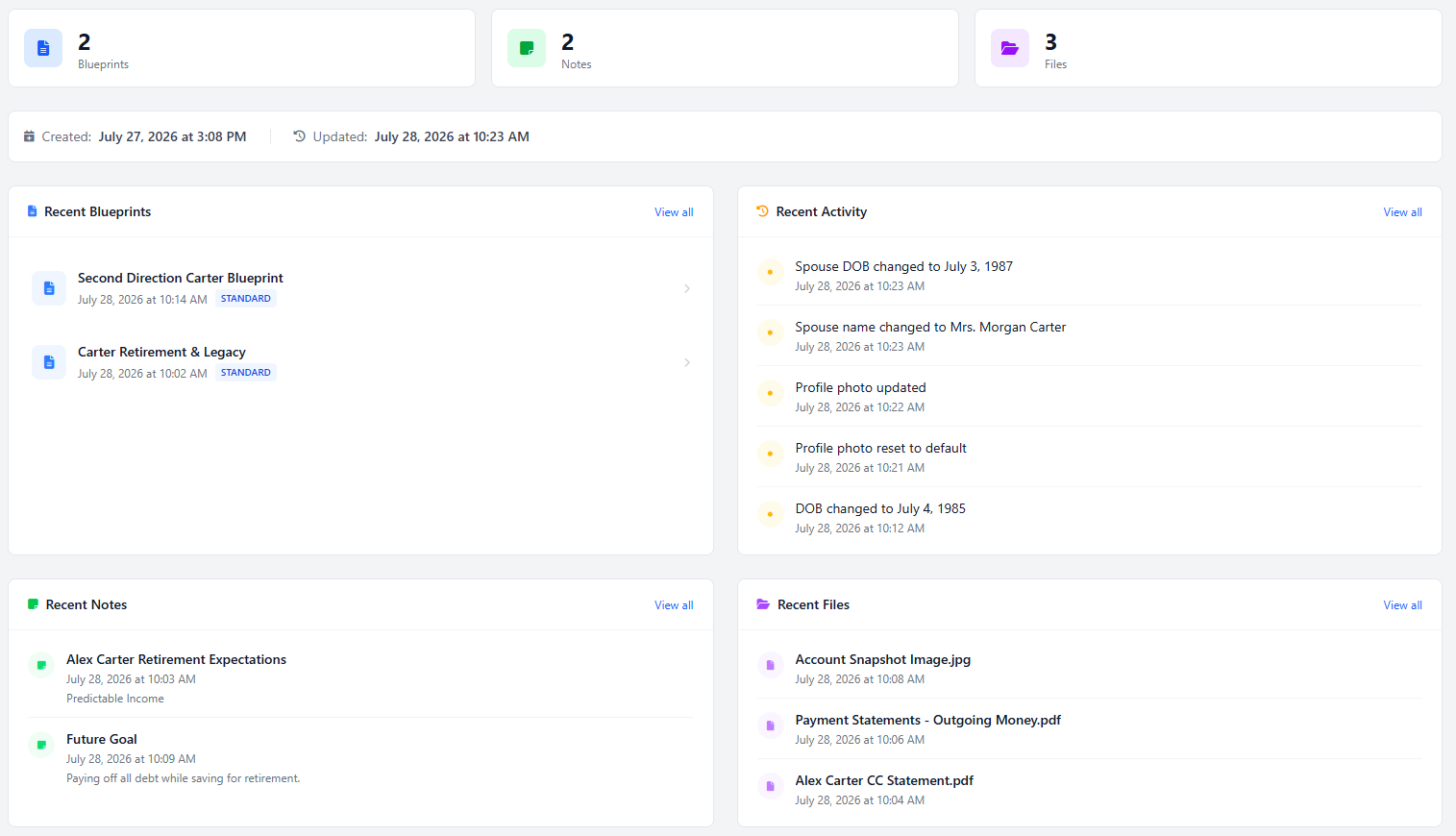Select the Profile photo updated entry text
This screenshot has width=1456, height=836.
click(x=861, y=387)
